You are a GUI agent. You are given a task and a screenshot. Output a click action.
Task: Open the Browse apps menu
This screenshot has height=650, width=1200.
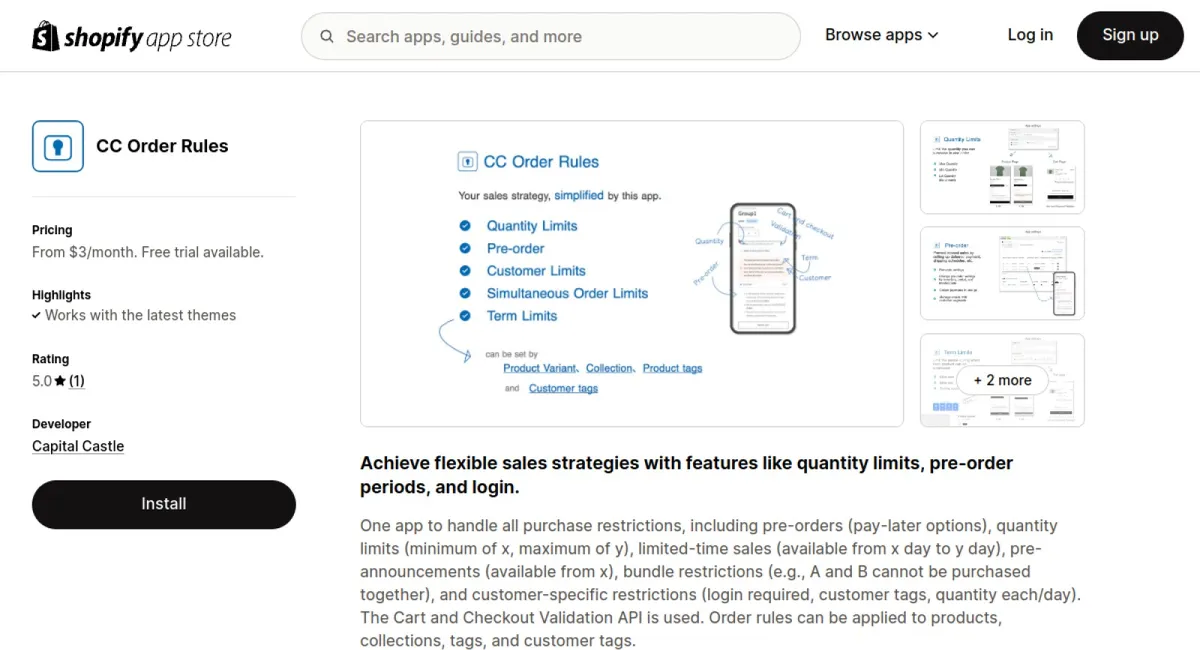click(882, 35)
